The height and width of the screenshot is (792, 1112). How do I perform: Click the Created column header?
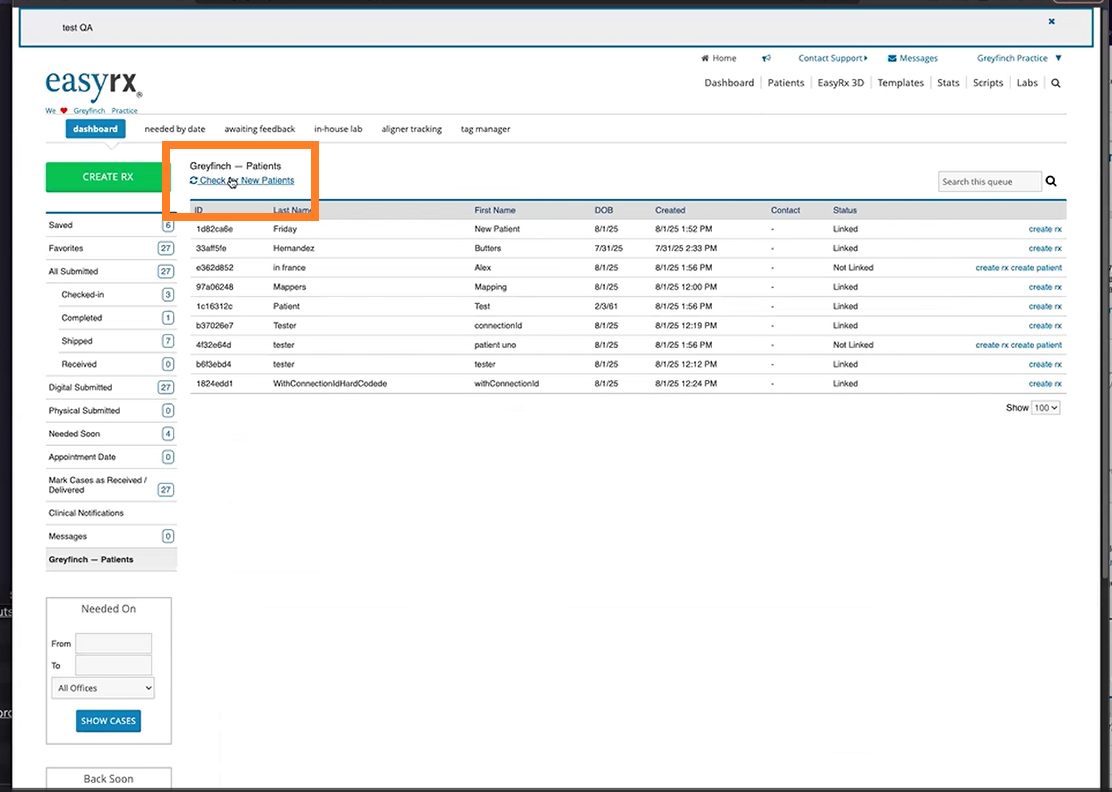[x=670, y=211]
